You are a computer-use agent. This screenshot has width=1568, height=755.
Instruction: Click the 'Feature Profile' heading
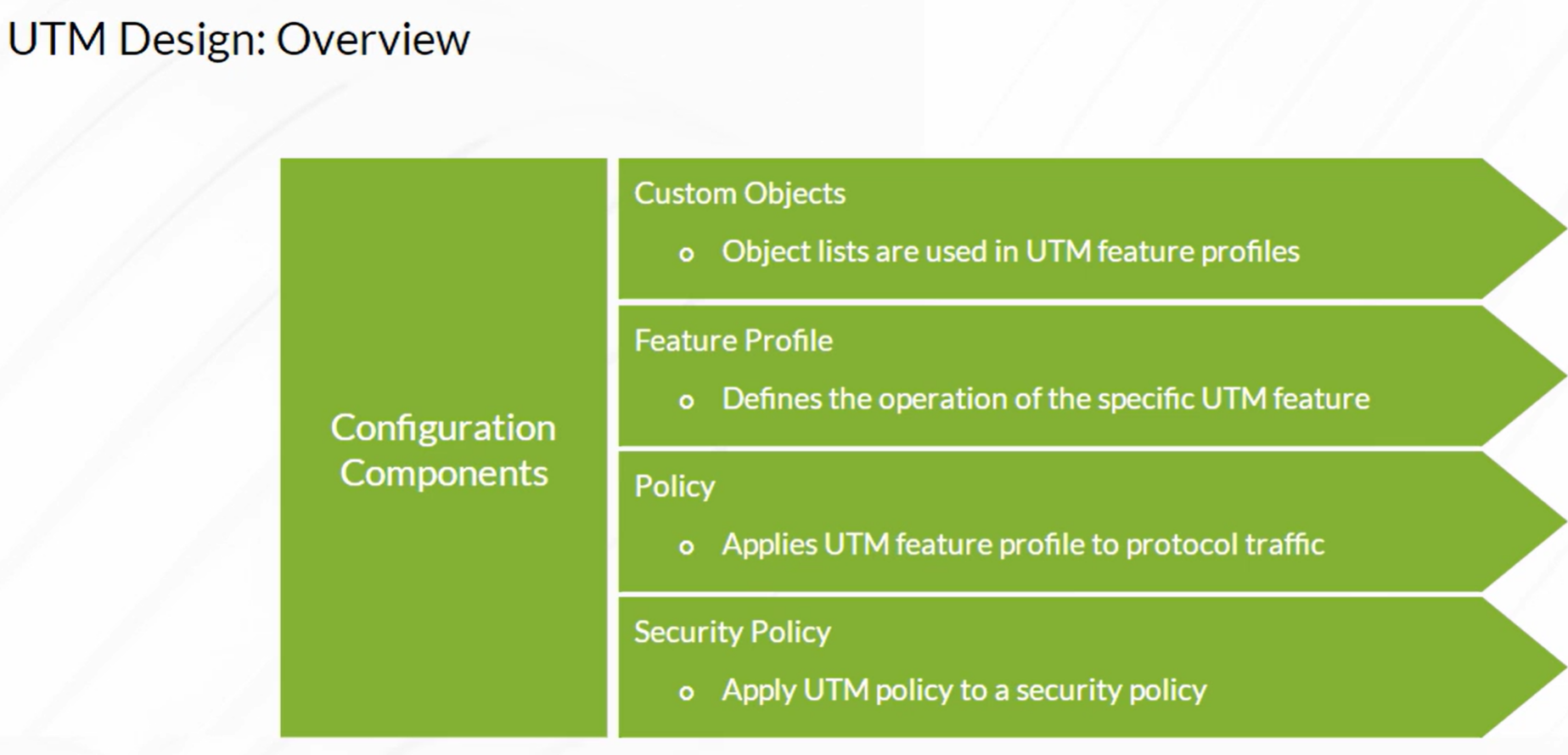tap(733, 341)
